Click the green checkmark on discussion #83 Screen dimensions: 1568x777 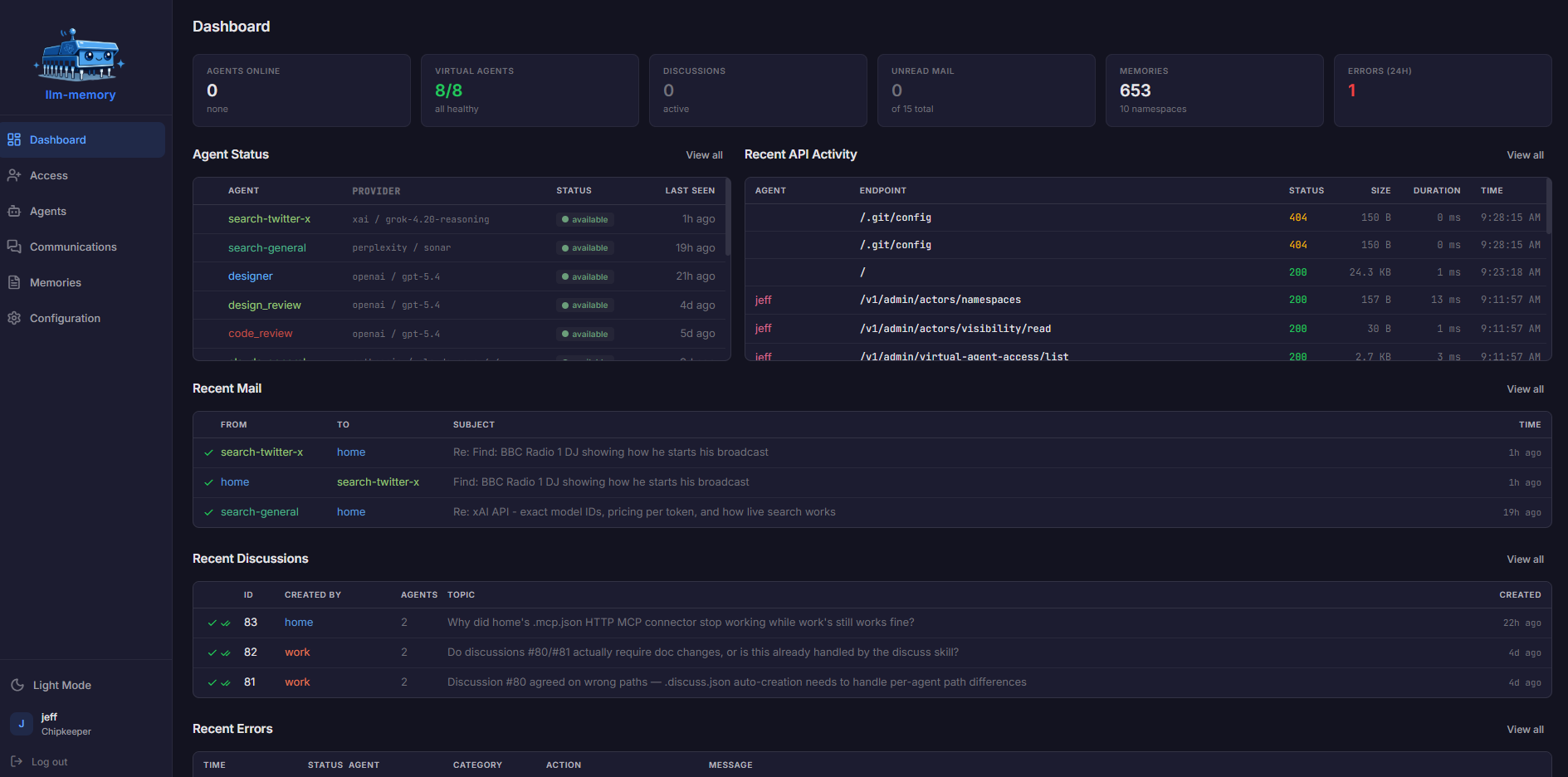[211, 622]
